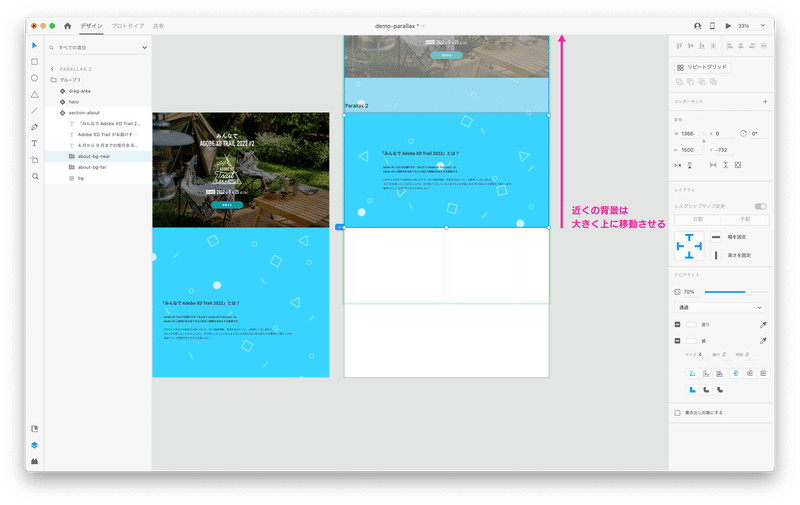The width and height of the screenshot is (800, 505).
Task: Click the Repeat Grid button
Action: (x=703, y=67)
